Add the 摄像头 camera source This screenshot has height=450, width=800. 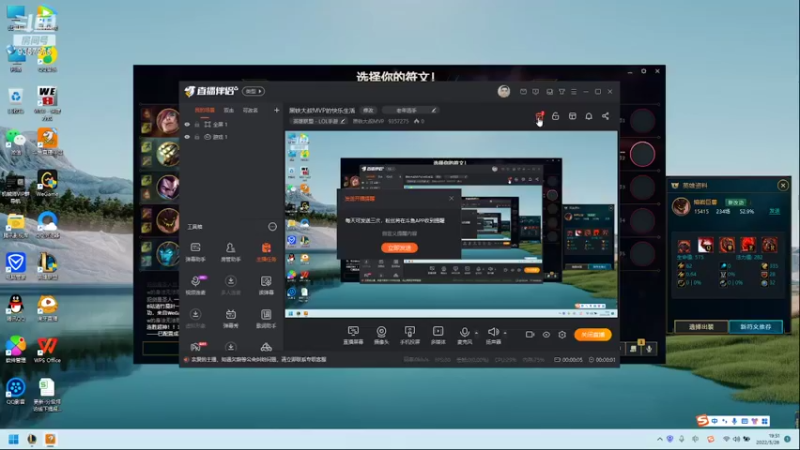[x=381, y=335]
